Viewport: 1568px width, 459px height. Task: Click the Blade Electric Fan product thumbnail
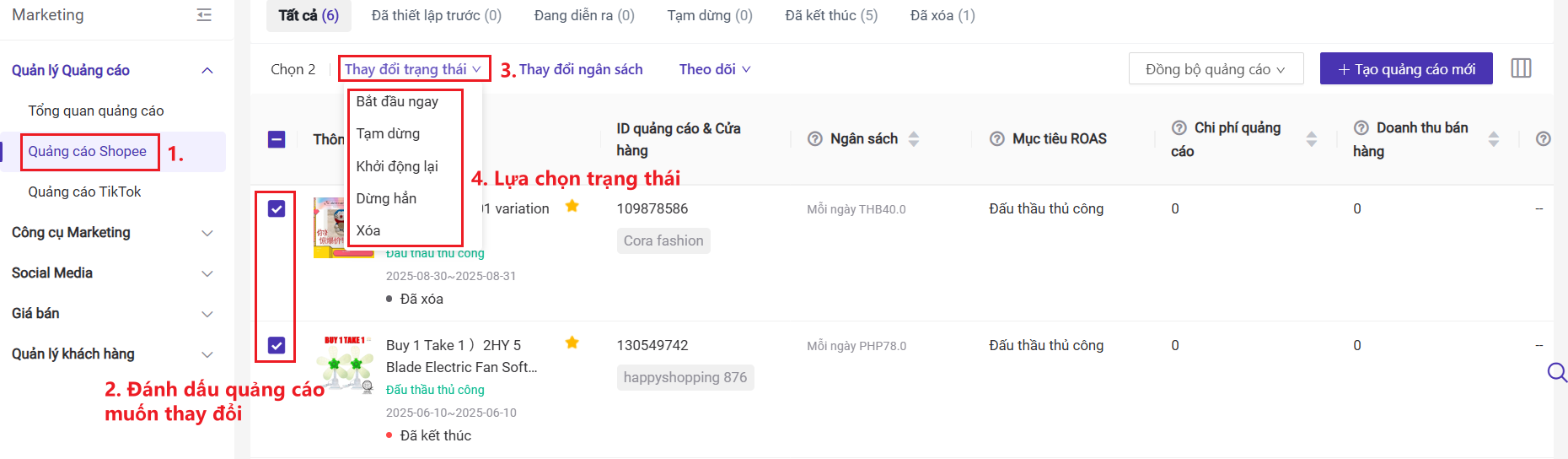[345, 364]
